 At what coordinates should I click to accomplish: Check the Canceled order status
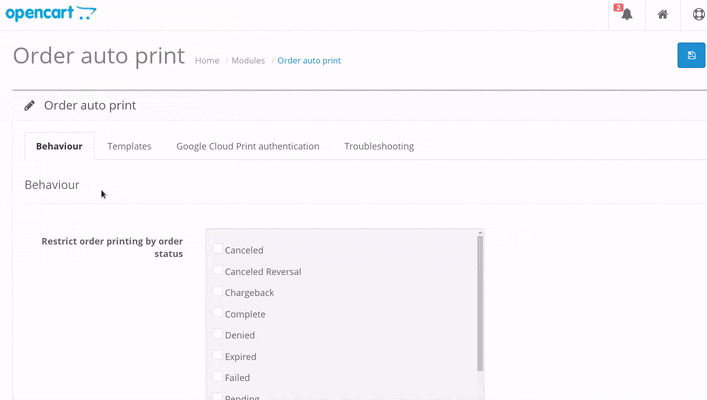pyautogui.click(x=217, y=249)
